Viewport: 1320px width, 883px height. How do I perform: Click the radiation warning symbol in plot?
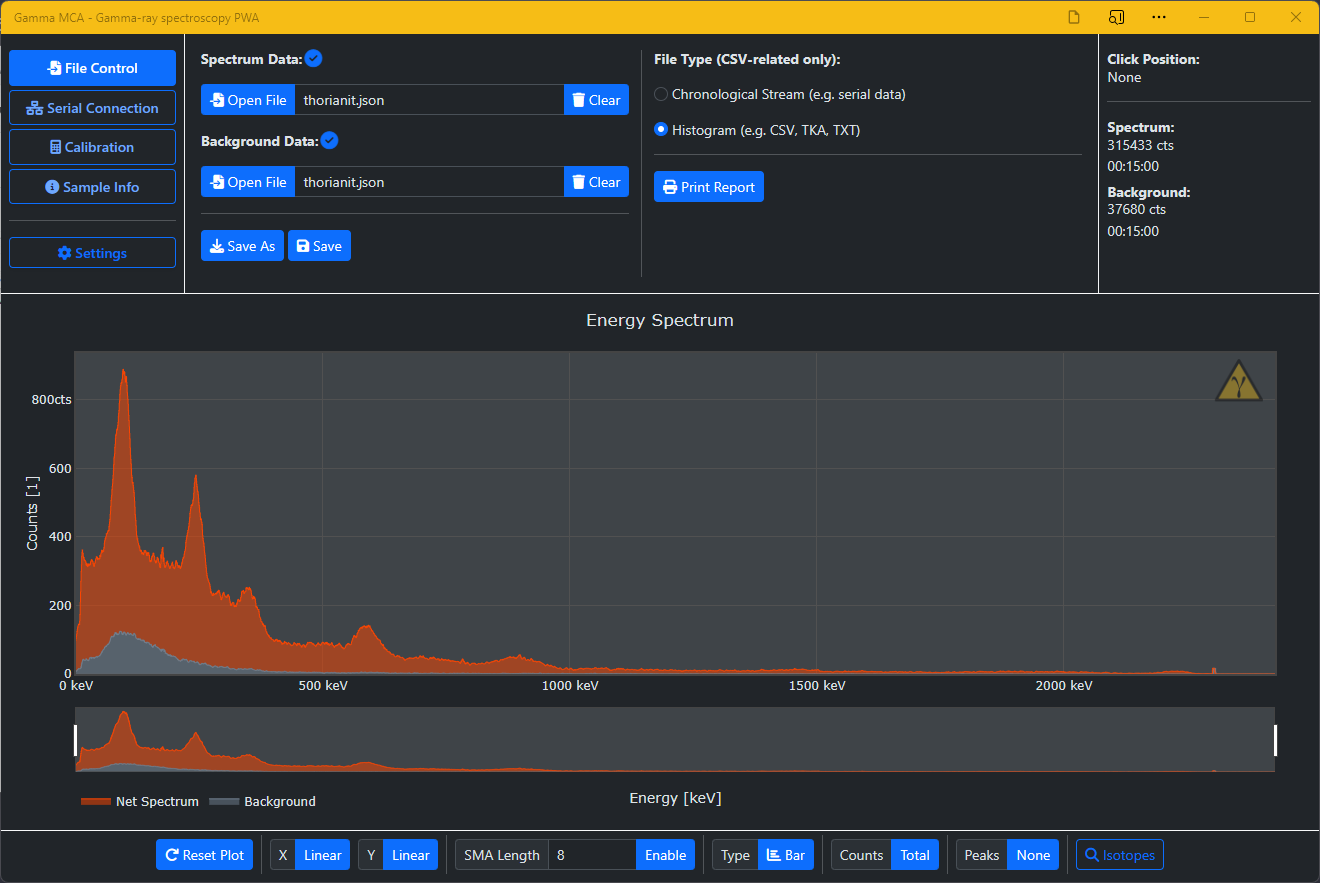tap(1239, 381)
